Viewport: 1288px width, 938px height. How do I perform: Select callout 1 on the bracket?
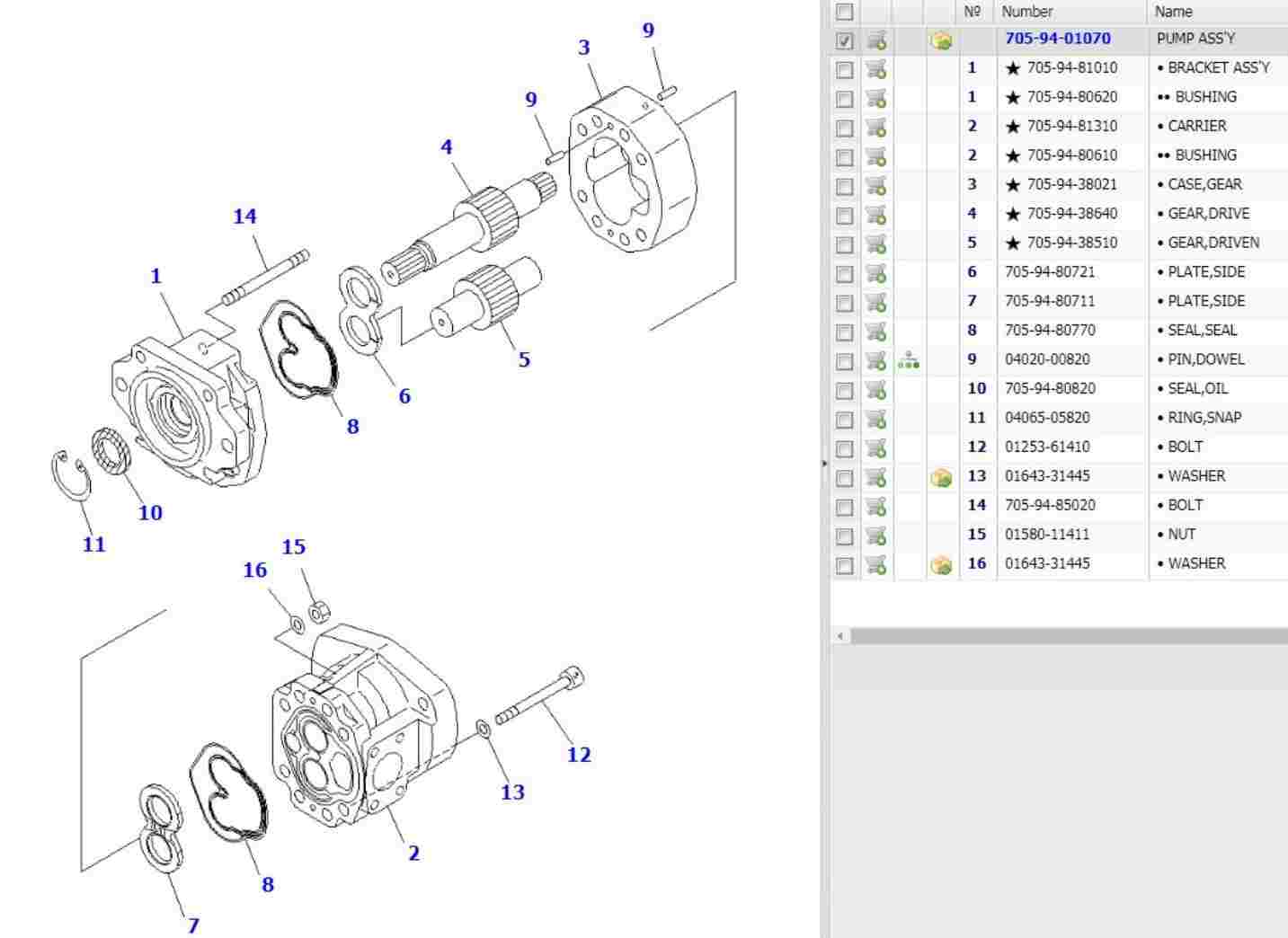(156, 276)
